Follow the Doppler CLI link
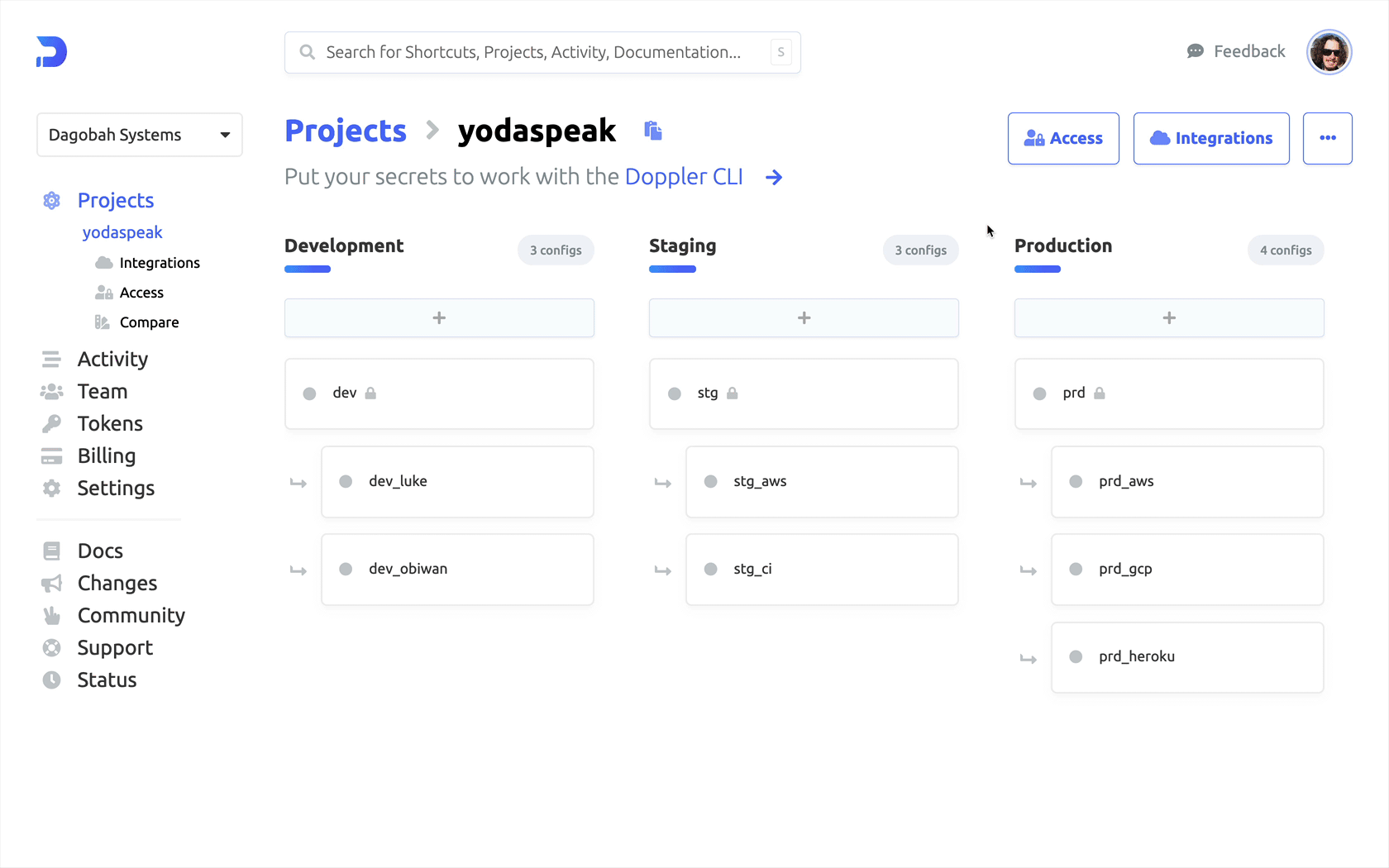 (684, 177)
